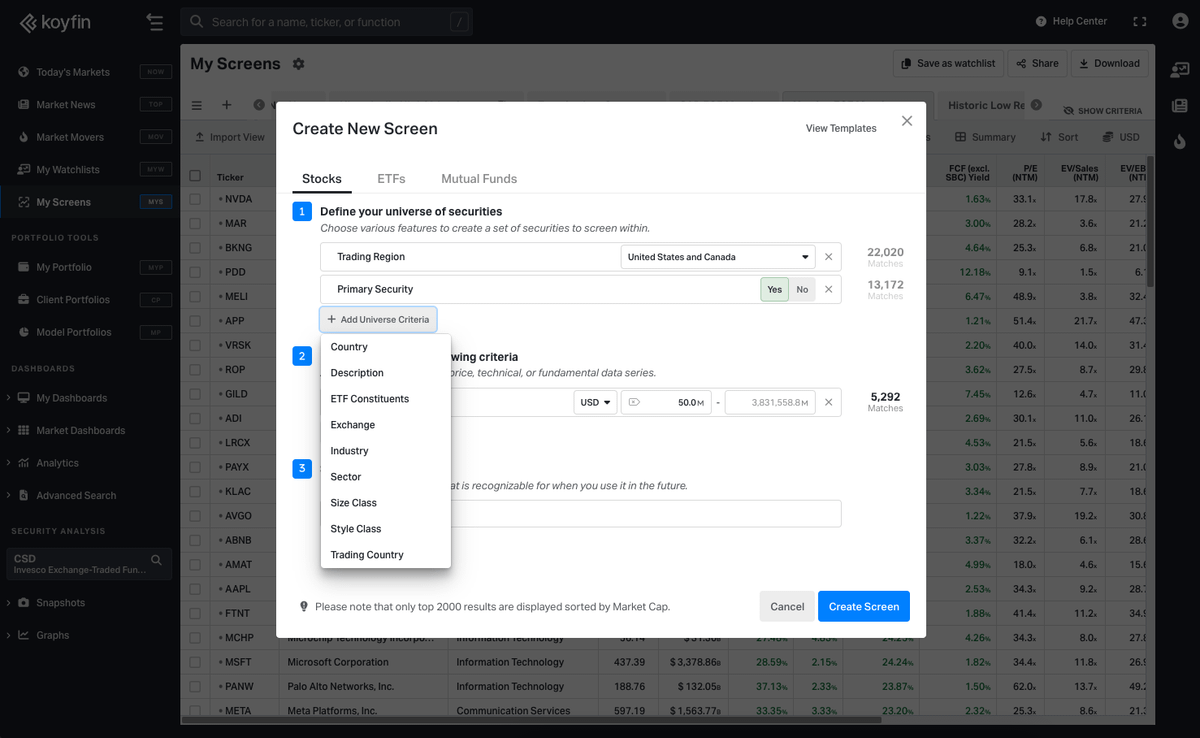Open Analytics in the left sidebar
Viewport: 1200px width, 738px height.
pyautogui.click(x=58, y=463)
